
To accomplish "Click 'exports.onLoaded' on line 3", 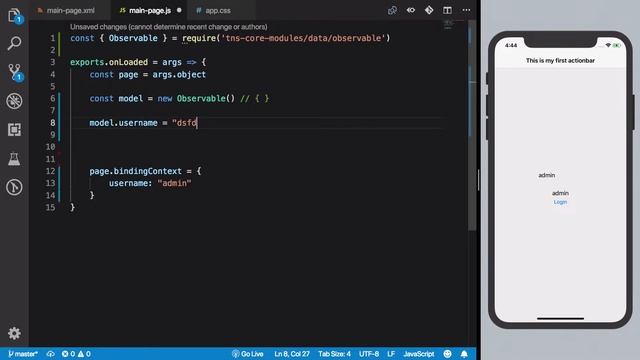I will 109,62.
